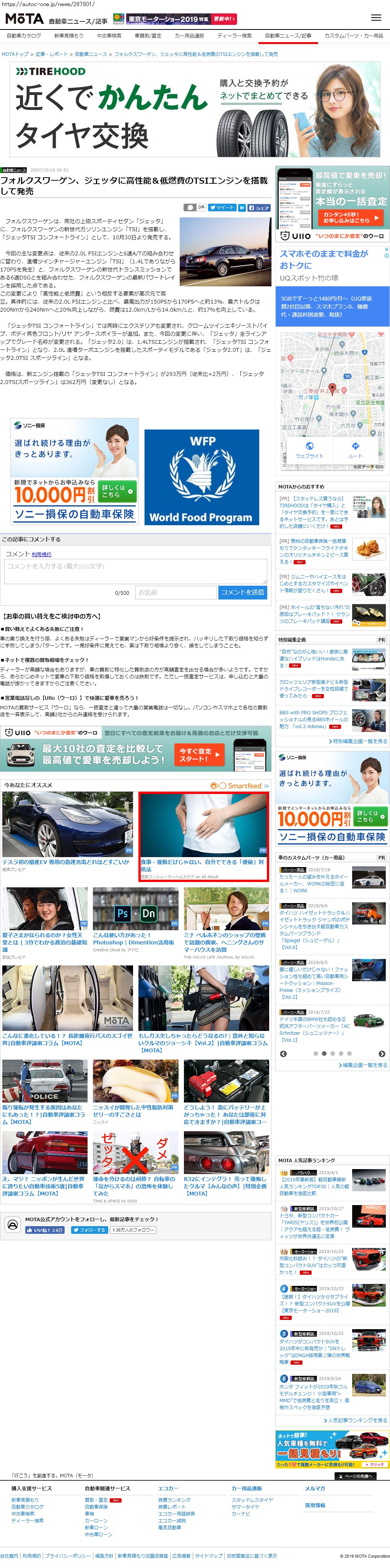The width and height of the screenshot is (390, 1568).
Task: Click the お名前 name field
Action: 175,592
